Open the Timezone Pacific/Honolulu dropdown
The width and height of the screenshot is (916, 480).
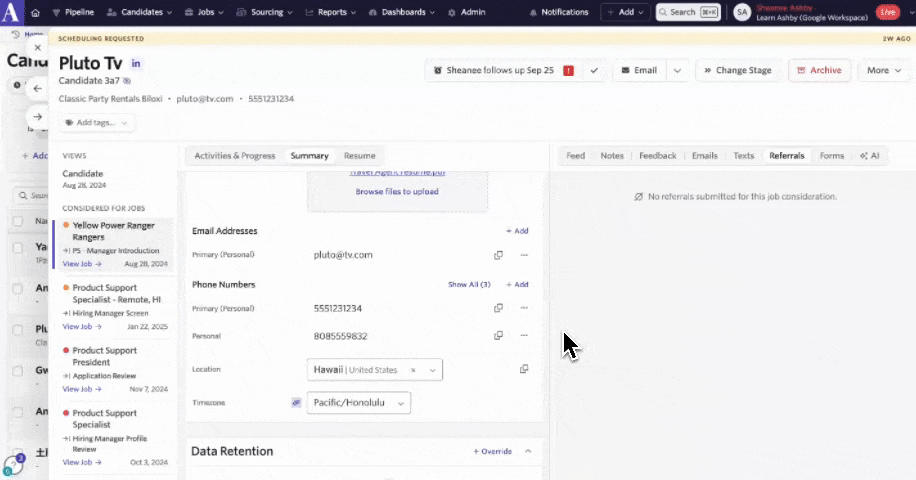[x=359, y=403]
